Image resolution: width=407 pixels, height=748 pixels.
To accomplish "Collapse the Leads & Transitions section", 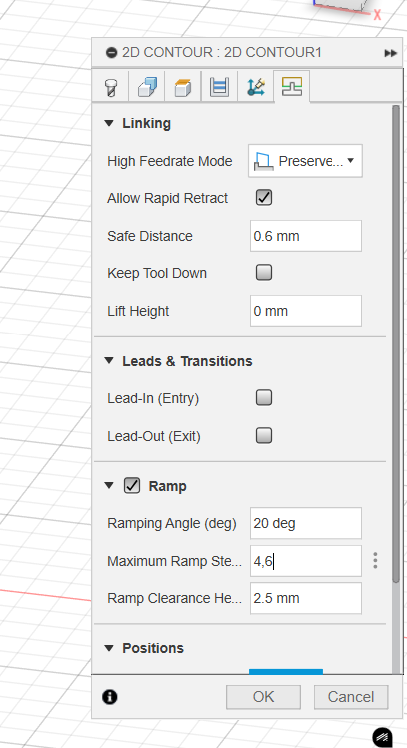I will click(x=109, y=361).
